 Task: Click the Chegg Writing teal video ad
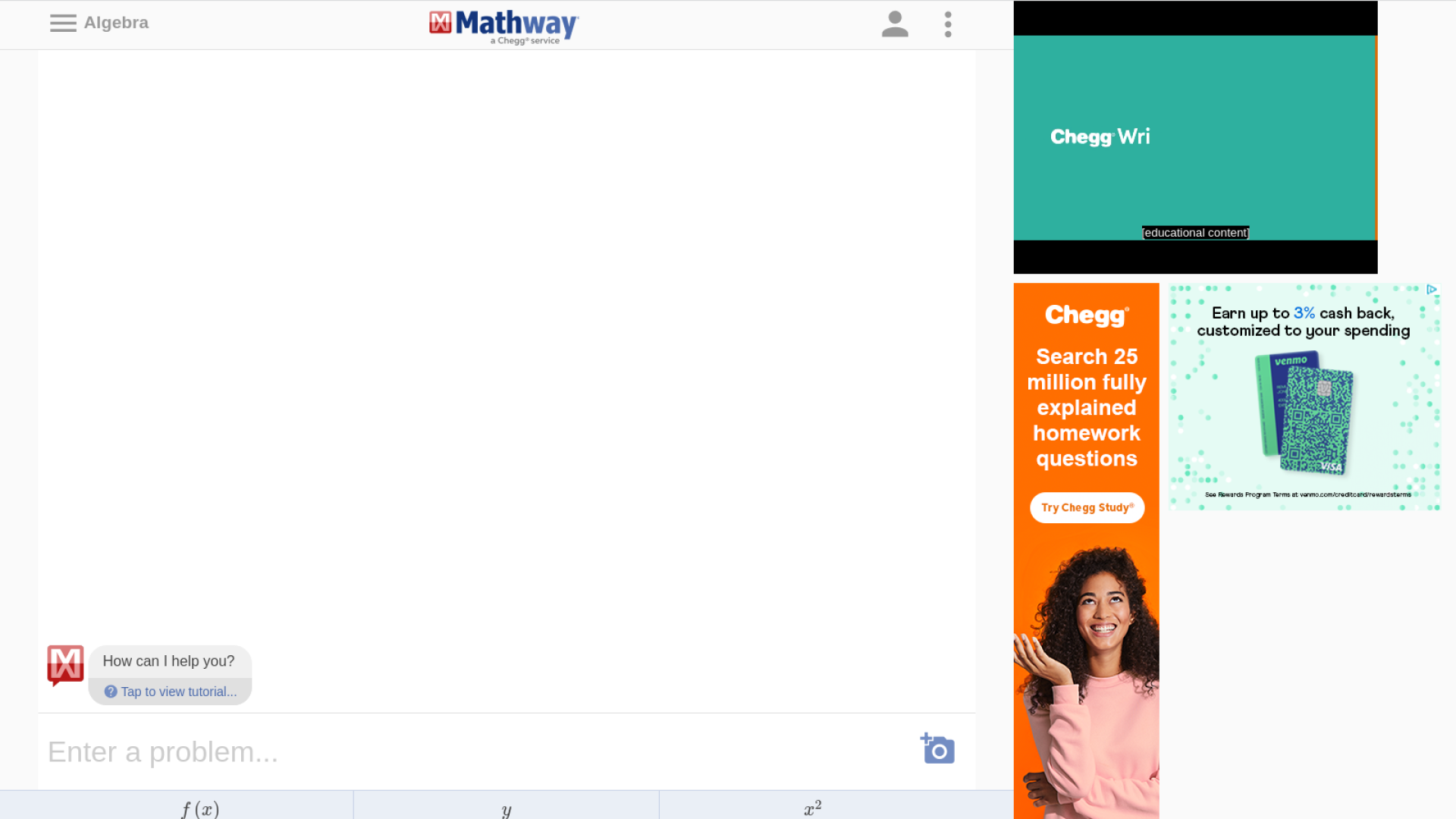(1195, 136)
